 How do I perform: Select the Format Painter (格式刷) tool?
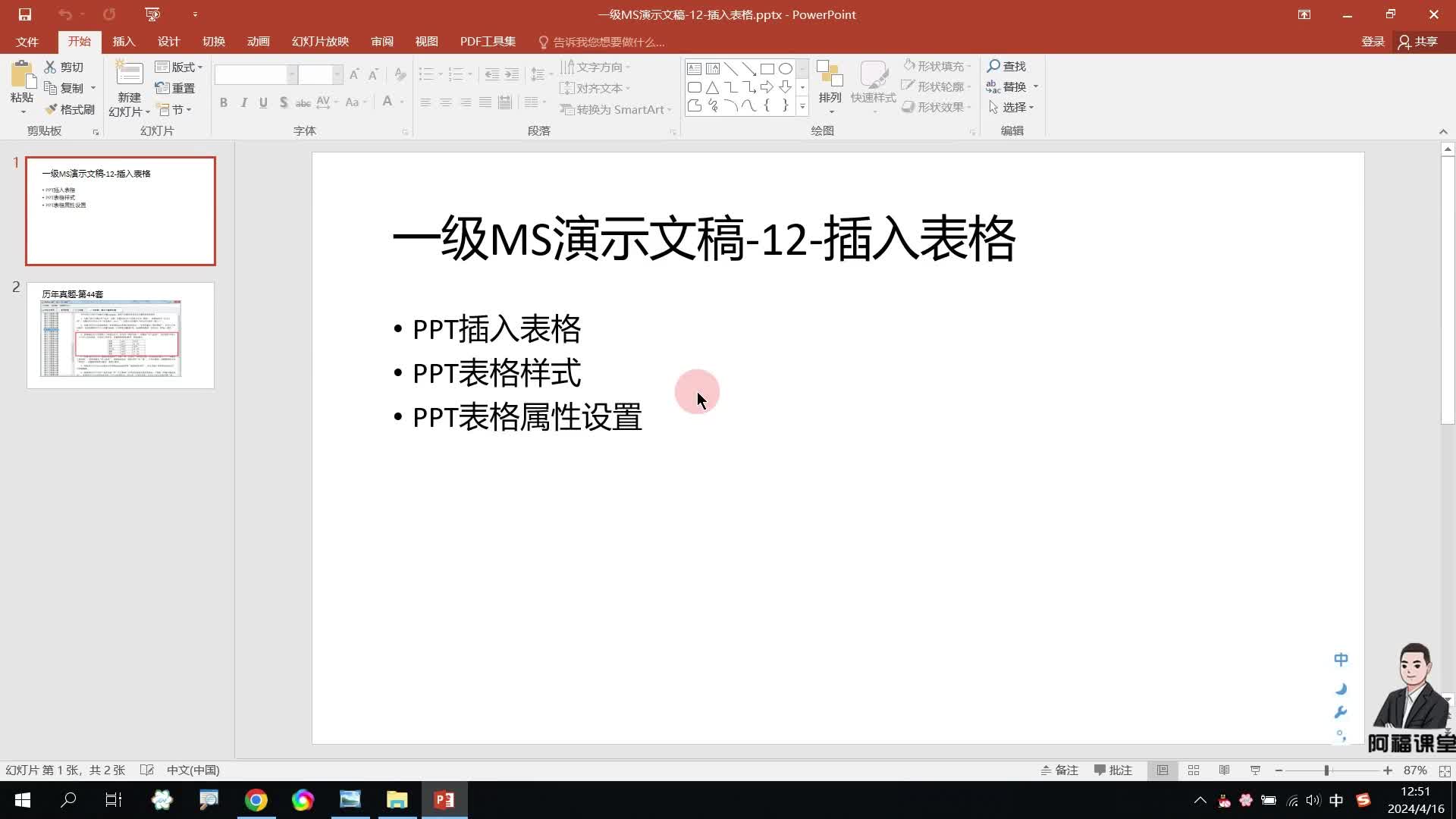click(70, 109)
